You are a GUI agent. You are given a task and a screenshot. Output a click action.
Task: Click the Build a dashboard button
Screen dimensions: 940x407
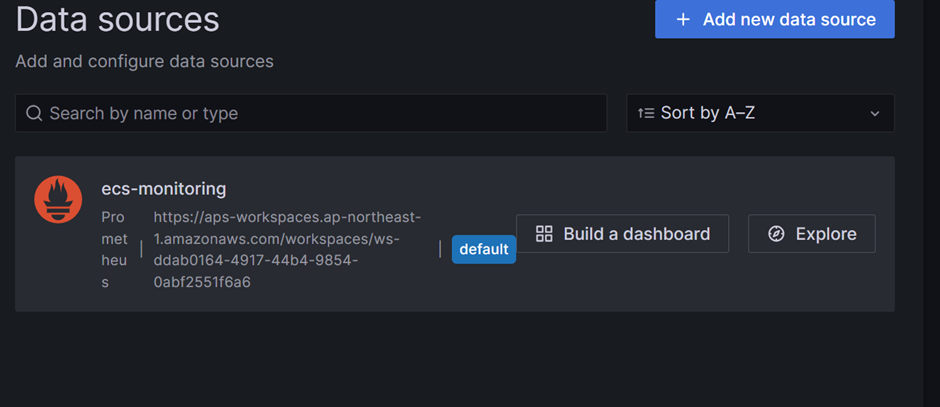tap(622, 234)
